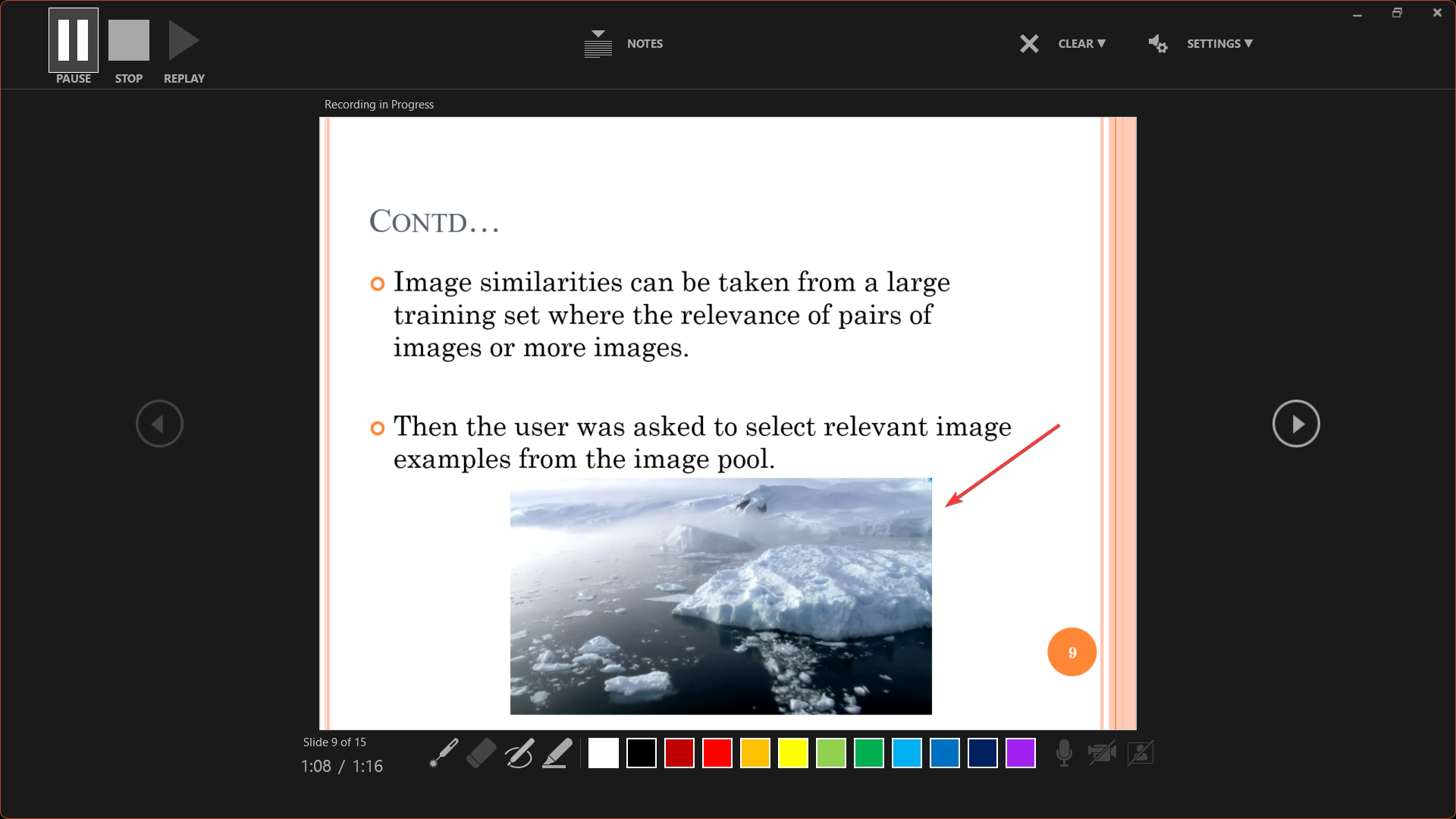1456x819 pixels.
Task: Pick the purple ink color
Action: 1021,754
